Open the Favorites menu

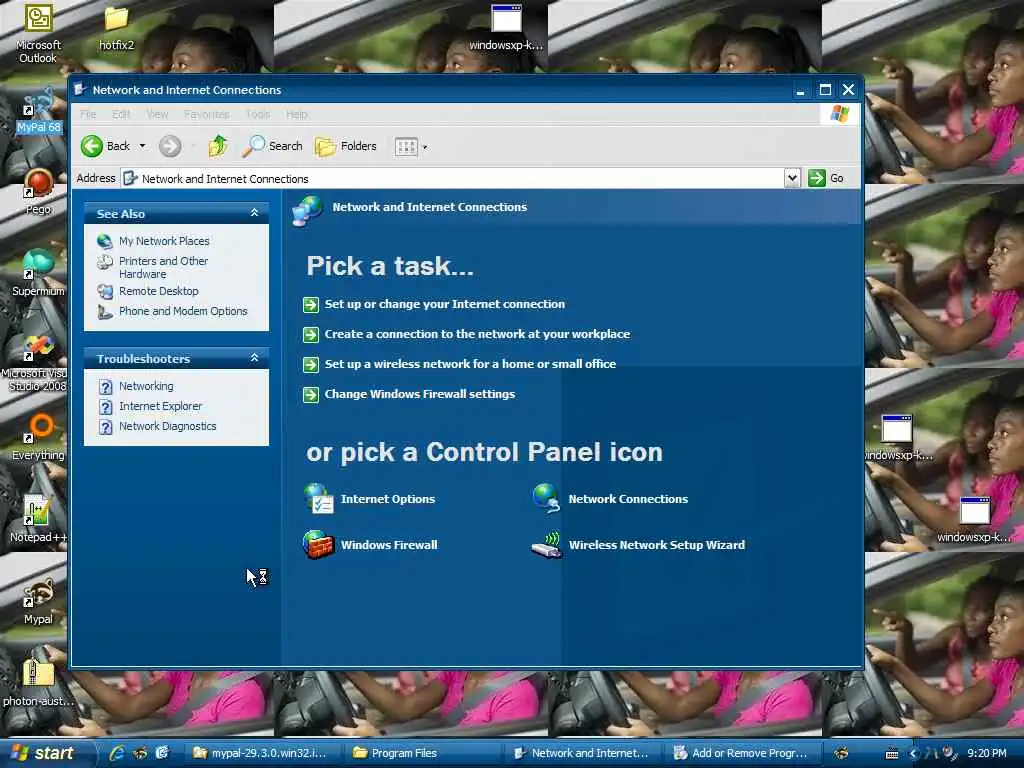coord(206,114)
